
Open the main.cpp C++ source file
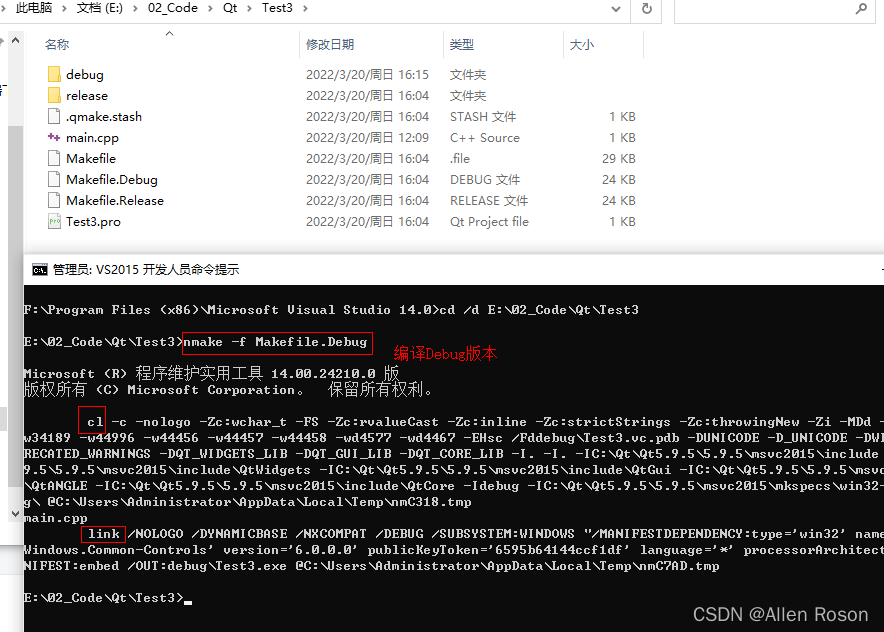tap(92, 137)
